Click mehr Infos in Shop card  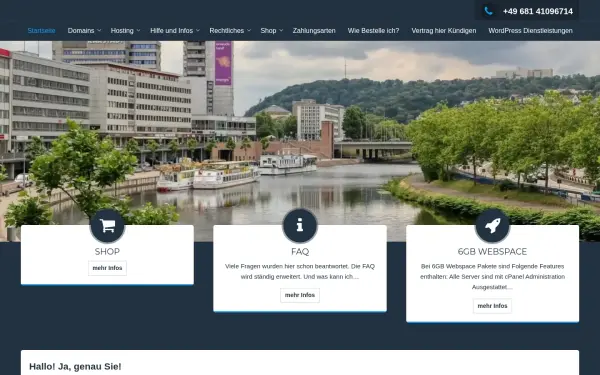[x=107, y=268]
